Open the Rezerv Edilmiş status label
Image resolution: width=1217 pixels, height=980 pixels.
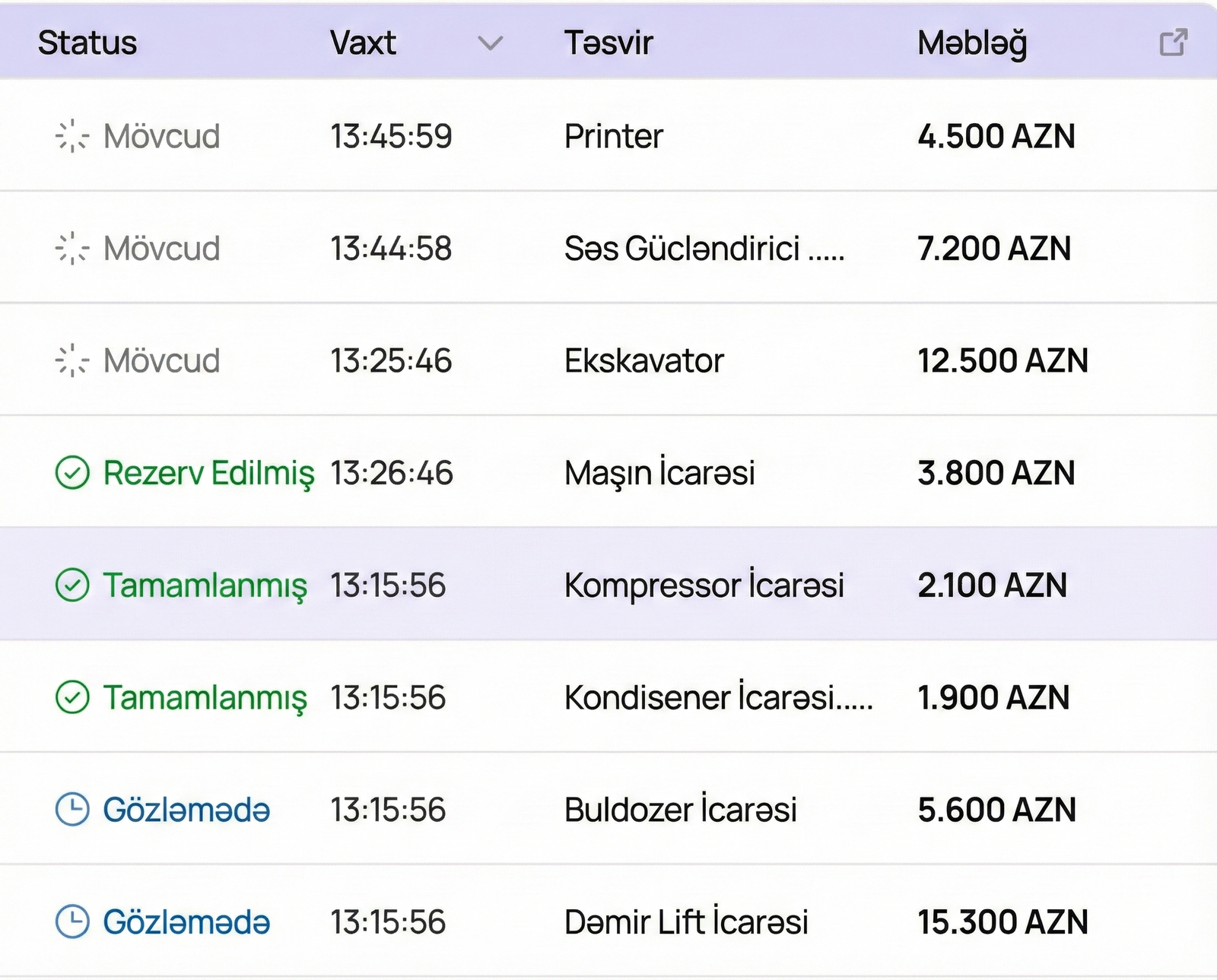[x=208, y=473]
